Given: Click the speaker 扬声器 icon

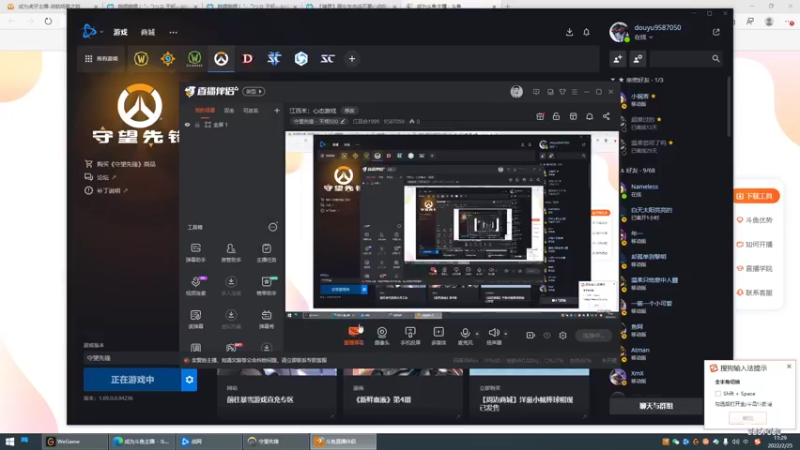Looking at the screenshot, I should point(493,335).
